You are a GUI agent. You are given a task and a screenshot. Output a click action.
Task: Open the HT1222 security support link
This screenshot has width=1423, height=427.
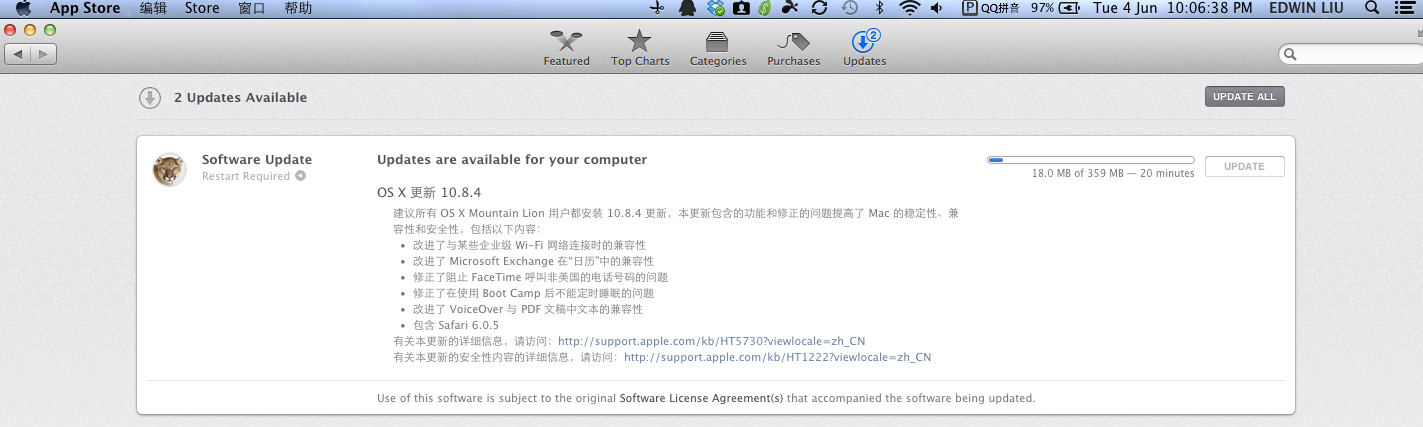tap(777, 357)
